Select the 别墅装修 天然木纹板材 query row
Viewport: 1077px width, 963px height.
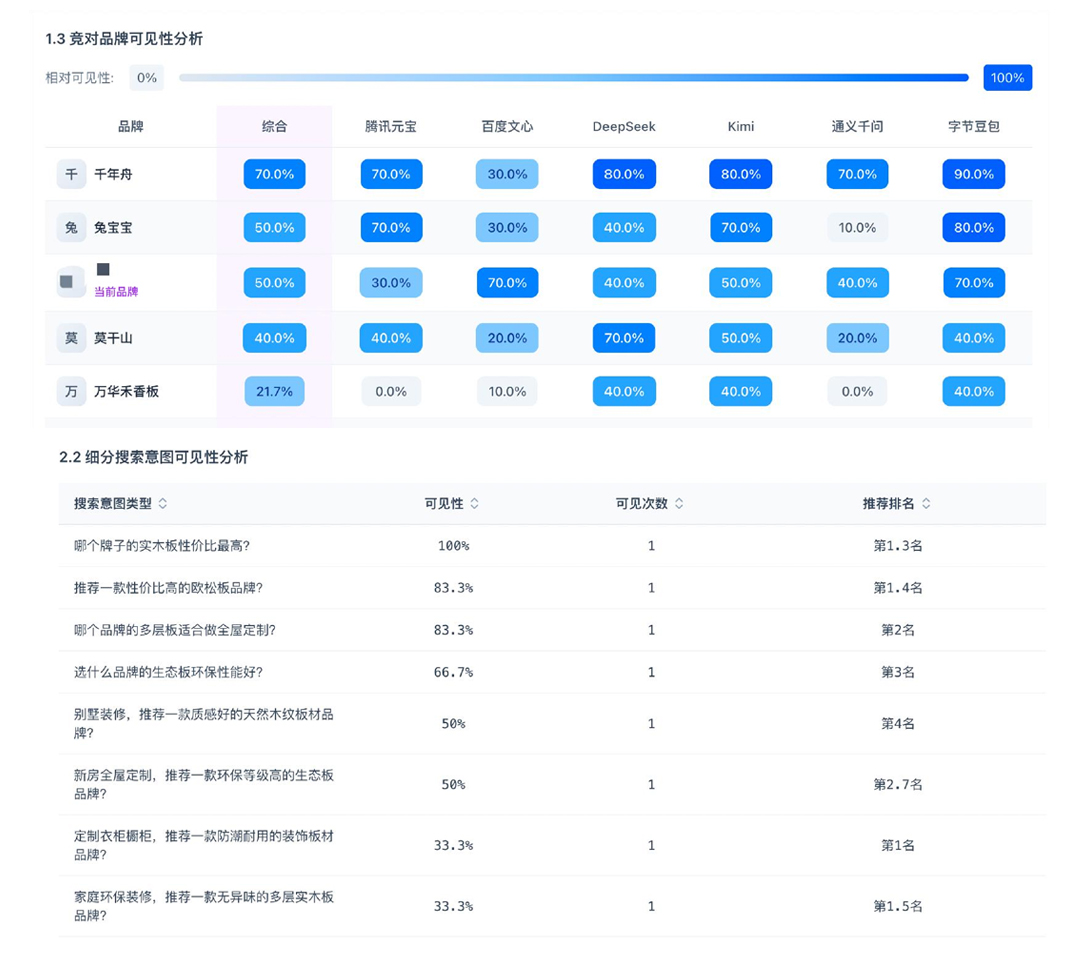coord(552,723)
